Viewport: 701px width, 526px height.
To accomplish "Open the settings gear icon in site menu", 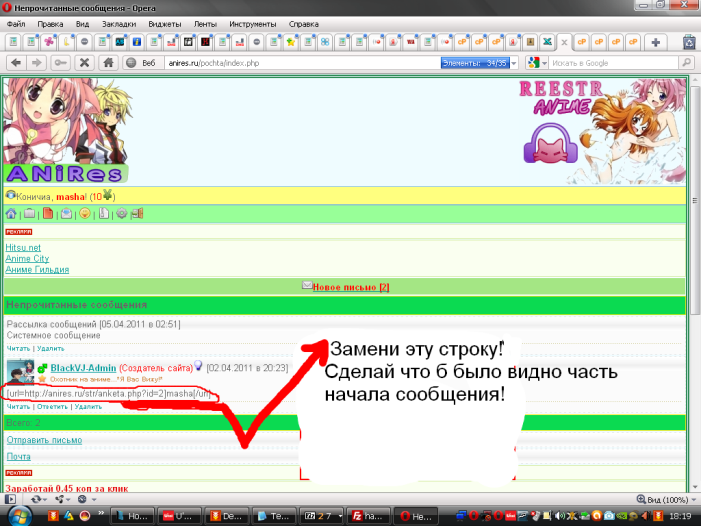I will click(x=122, y=214).
